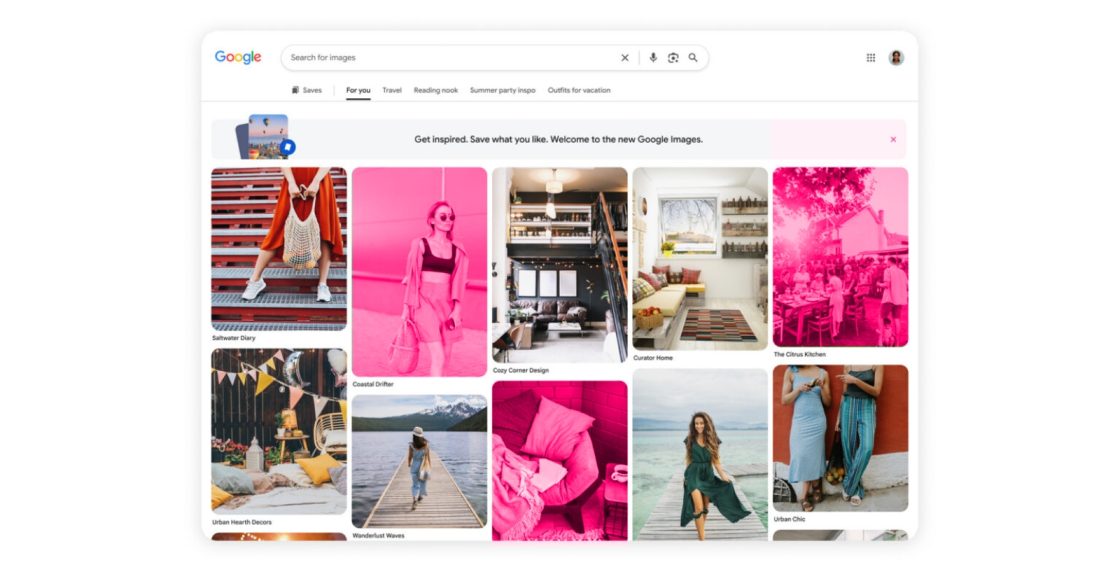The image size is (1120, 588).
Task: Click the hot air balloon banner illustration
Action: click(266, 136)
